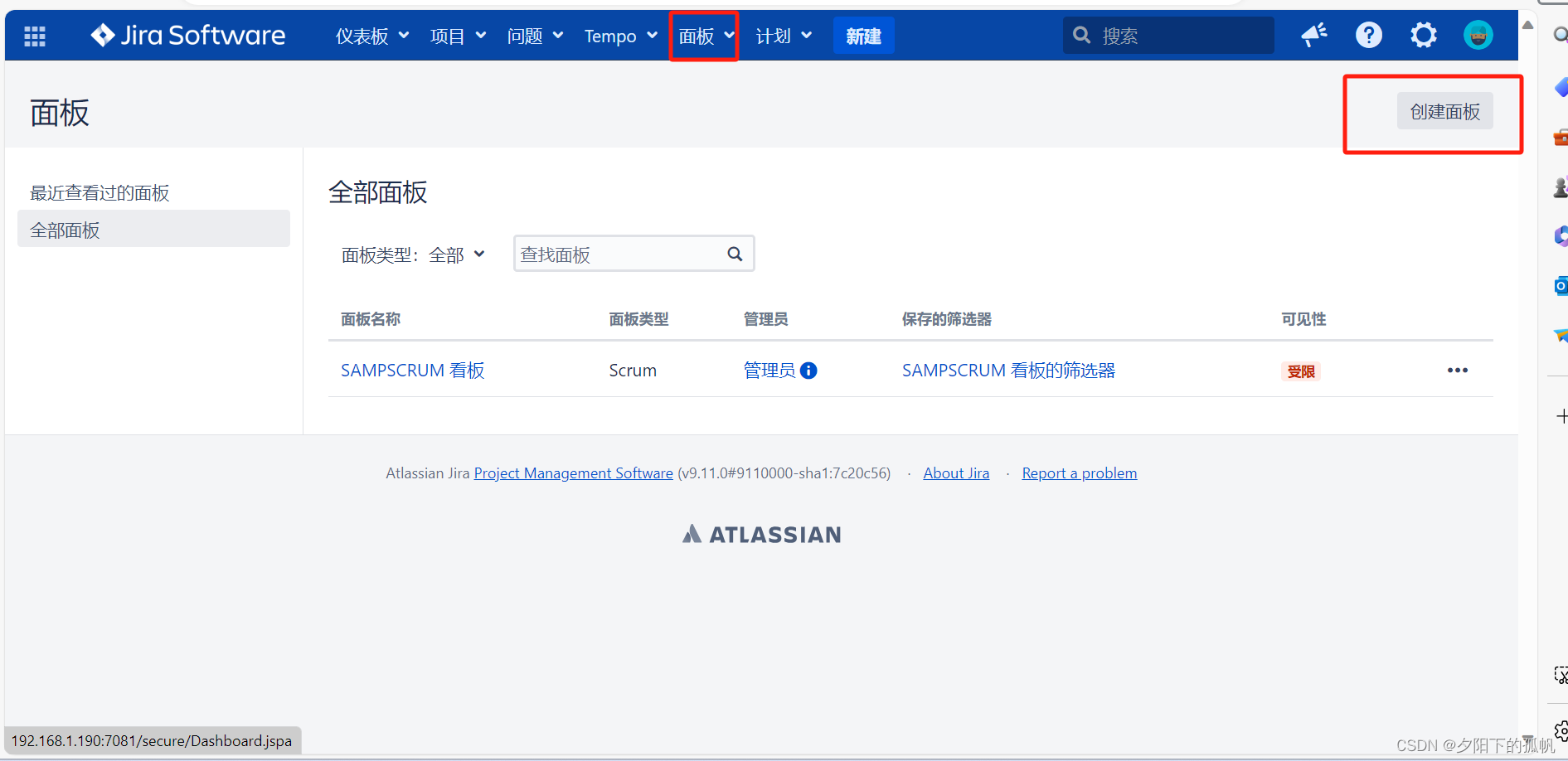Click the 面板类型 column header

coord(638,319)
